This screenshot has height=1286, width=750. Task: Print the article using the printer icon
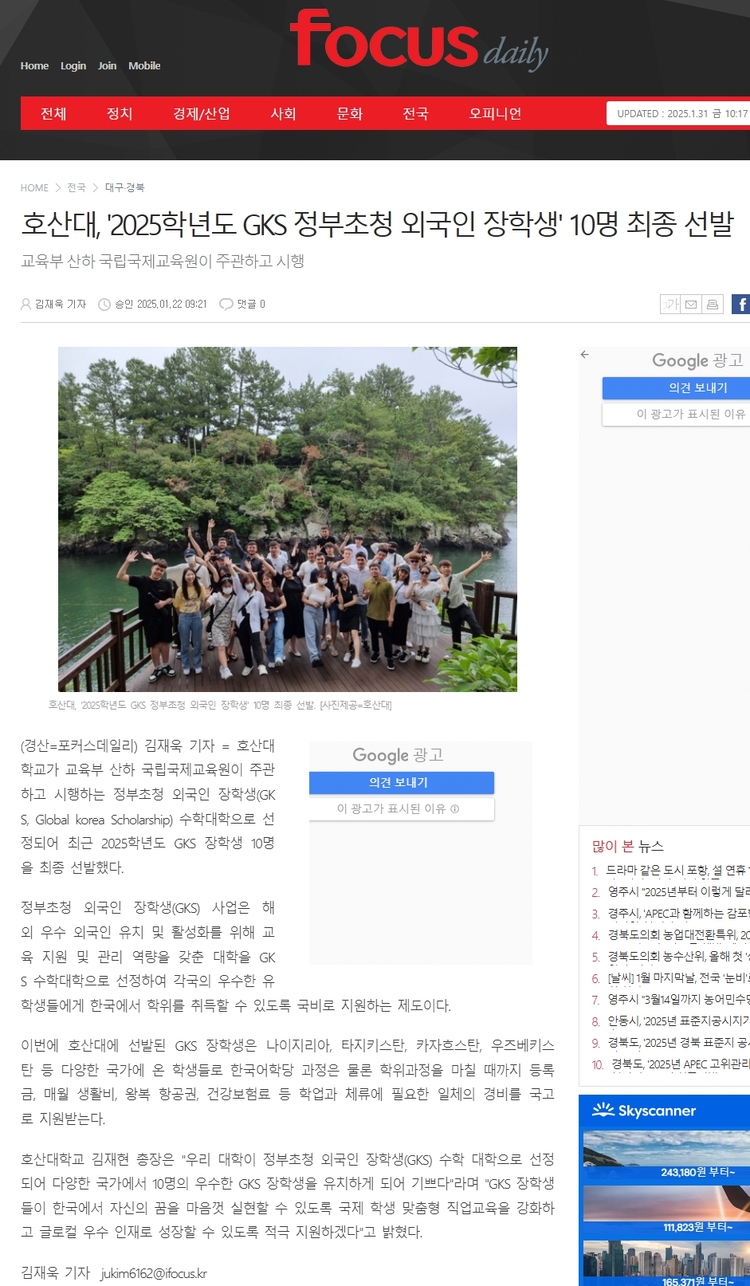pos(712,304)
